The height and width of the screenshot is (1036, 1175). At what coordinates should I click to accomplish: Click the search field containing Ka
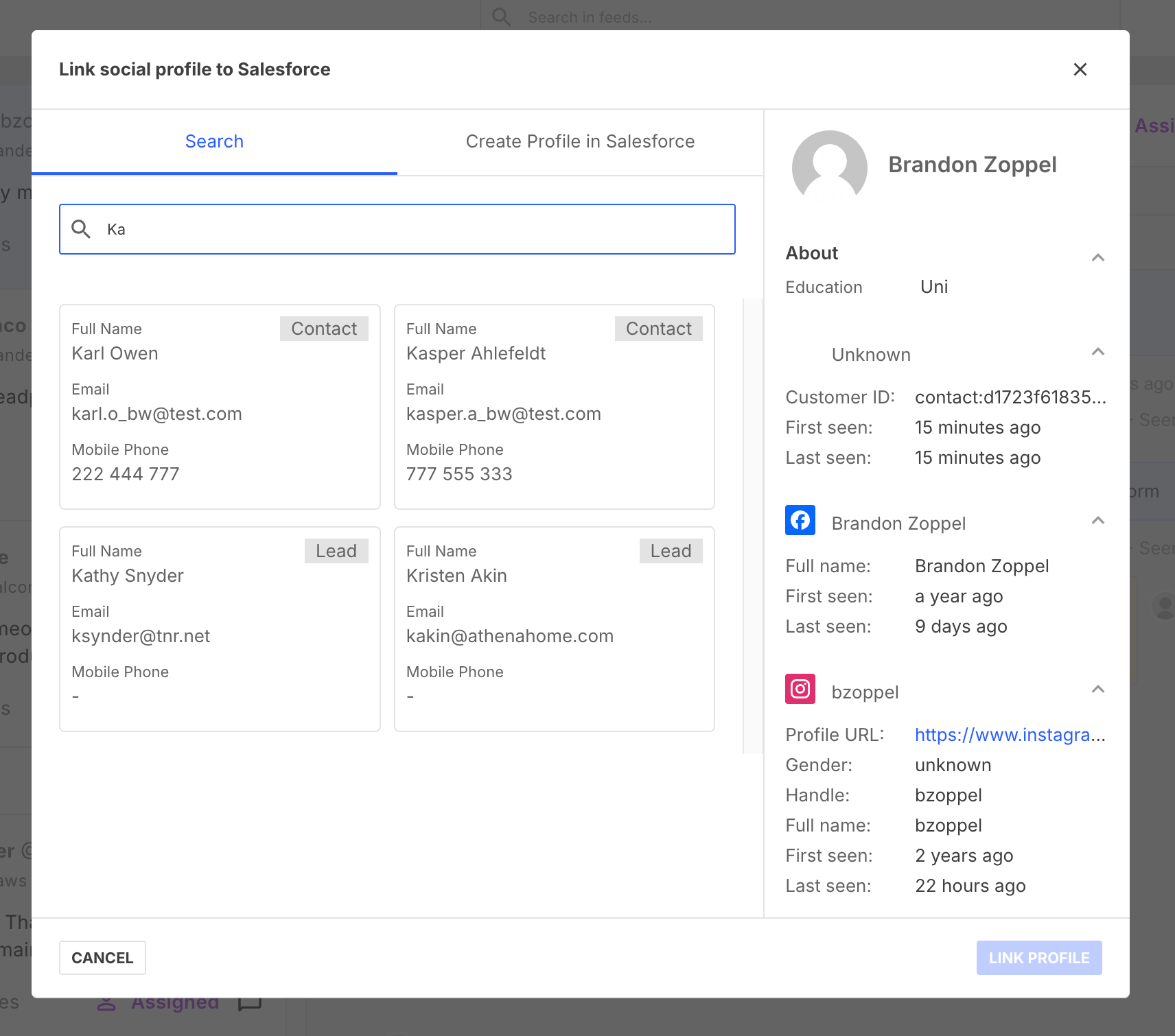397,229
